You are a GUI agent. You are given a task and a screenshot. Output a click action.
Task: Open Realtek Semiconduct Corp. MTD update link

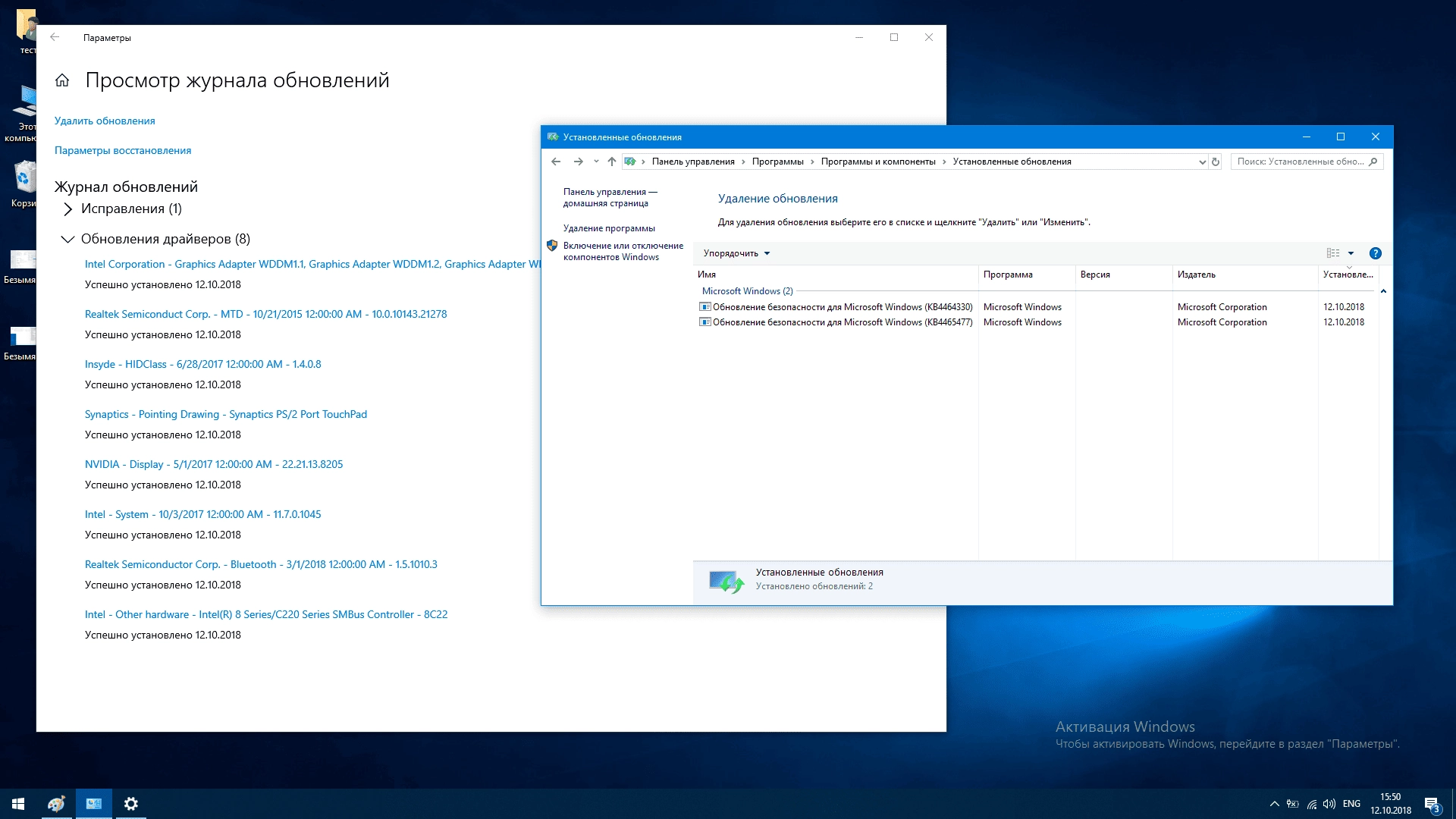pos(265,314)
